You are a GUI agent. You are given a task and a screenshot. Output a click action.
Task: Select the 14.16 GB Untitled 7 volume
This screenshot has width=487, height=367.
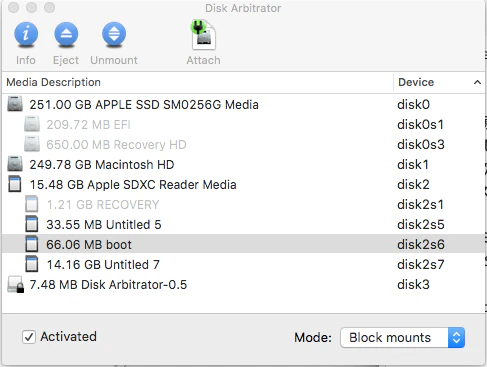pos(243,264)
